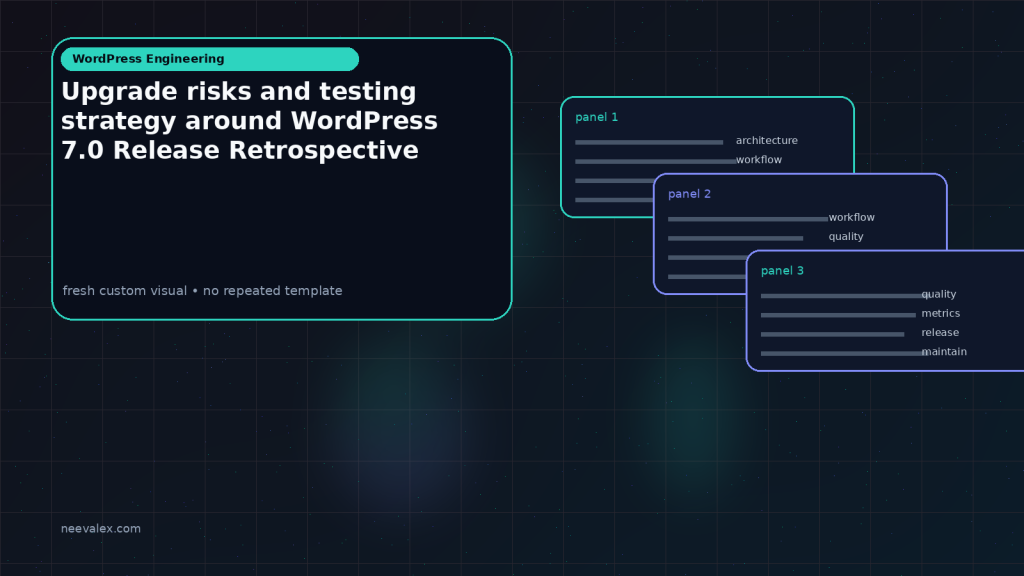Click 'workflow' label in panel 1

click(x=759, y=159)
